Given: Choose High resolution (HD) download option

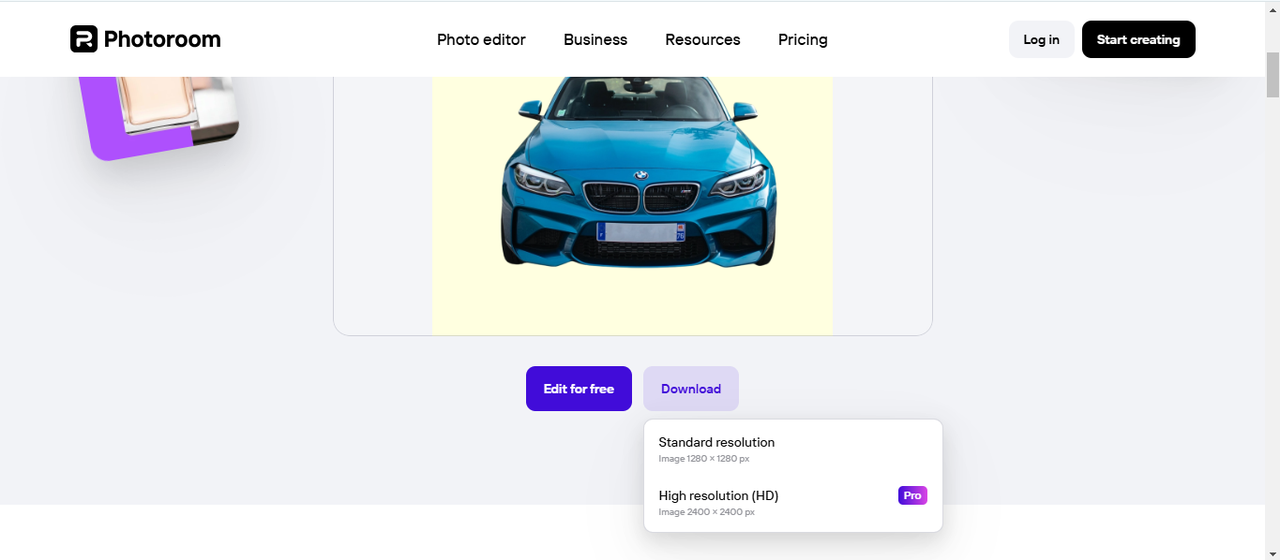Looking at the screenshot, I should tap(719, 502).
